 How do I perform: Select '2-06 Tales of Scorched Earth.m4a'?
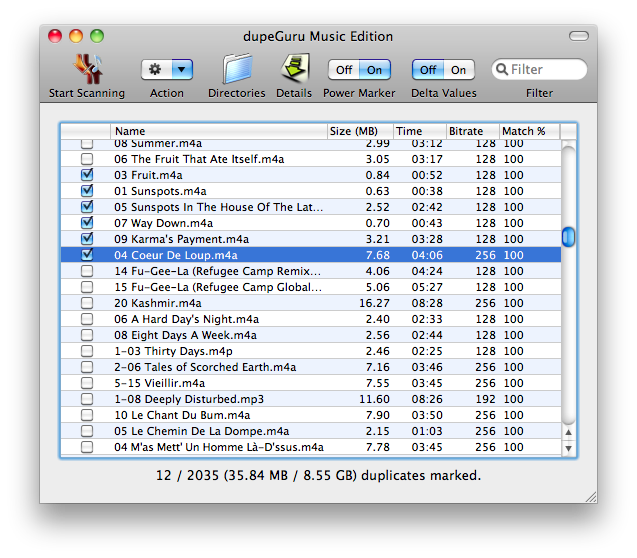point(311,367)
